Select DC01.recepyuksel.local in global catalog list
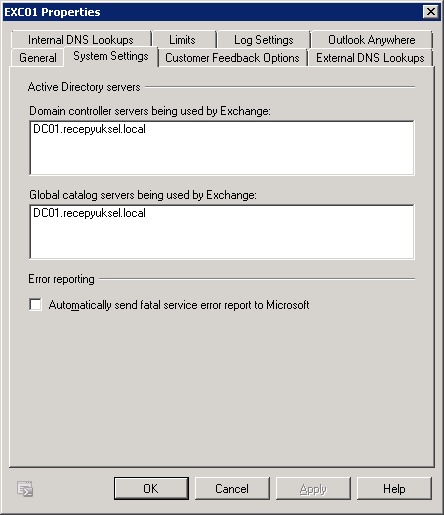The width and height of the screenshot is (444, 515). (89, 213)
